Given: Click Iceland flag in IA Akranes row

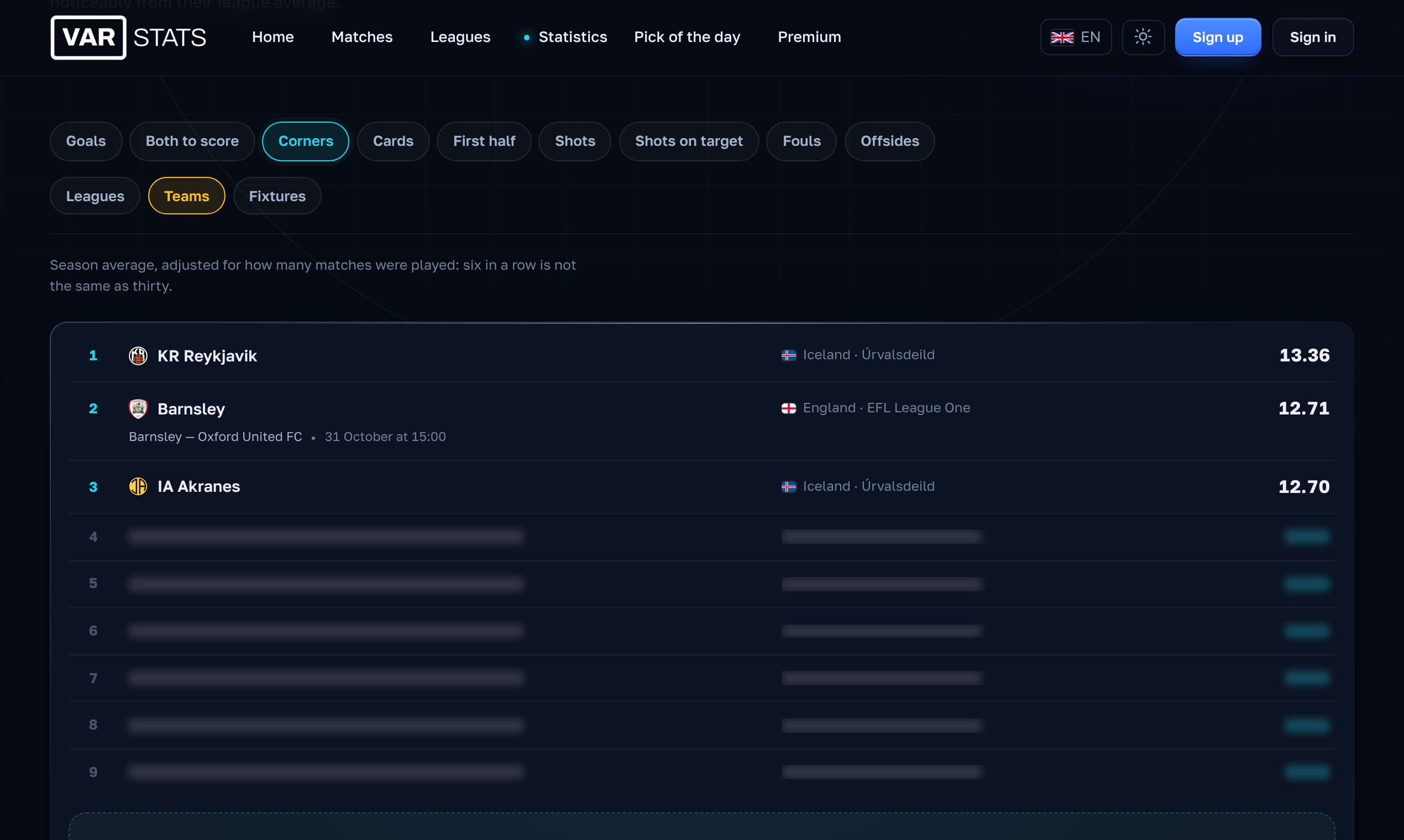Looking at the screenshot, I should click(789, 486).
